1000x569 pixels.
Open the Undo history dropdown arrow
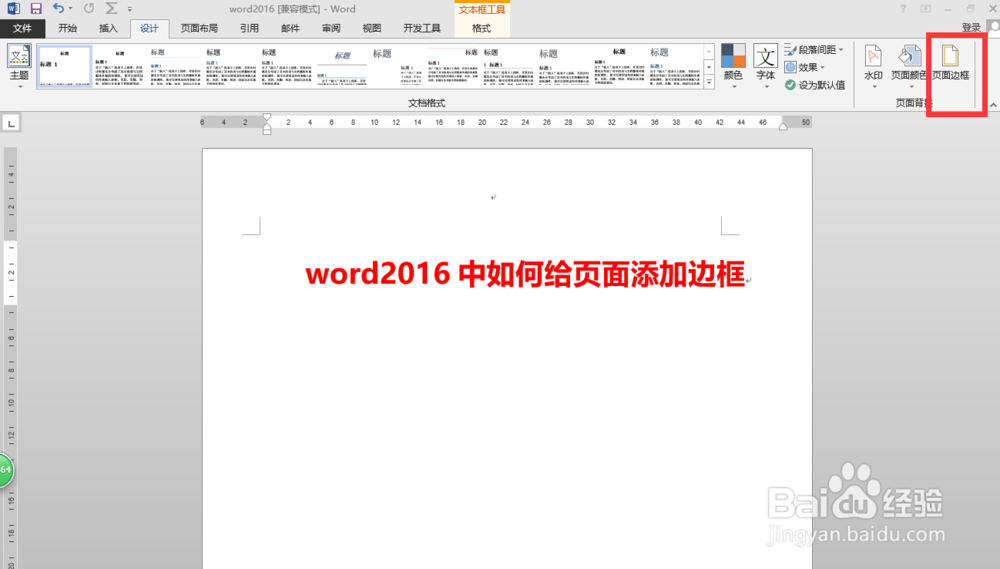click(70, 9)
